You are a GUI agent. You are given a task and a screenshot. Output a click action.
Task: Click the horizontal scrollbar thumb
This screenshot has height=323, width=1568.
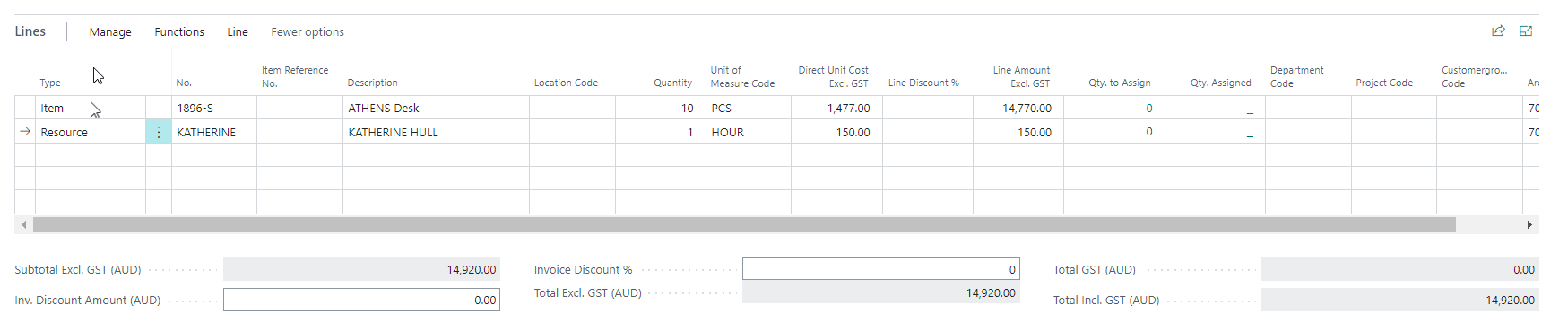(x=744, y=224)
